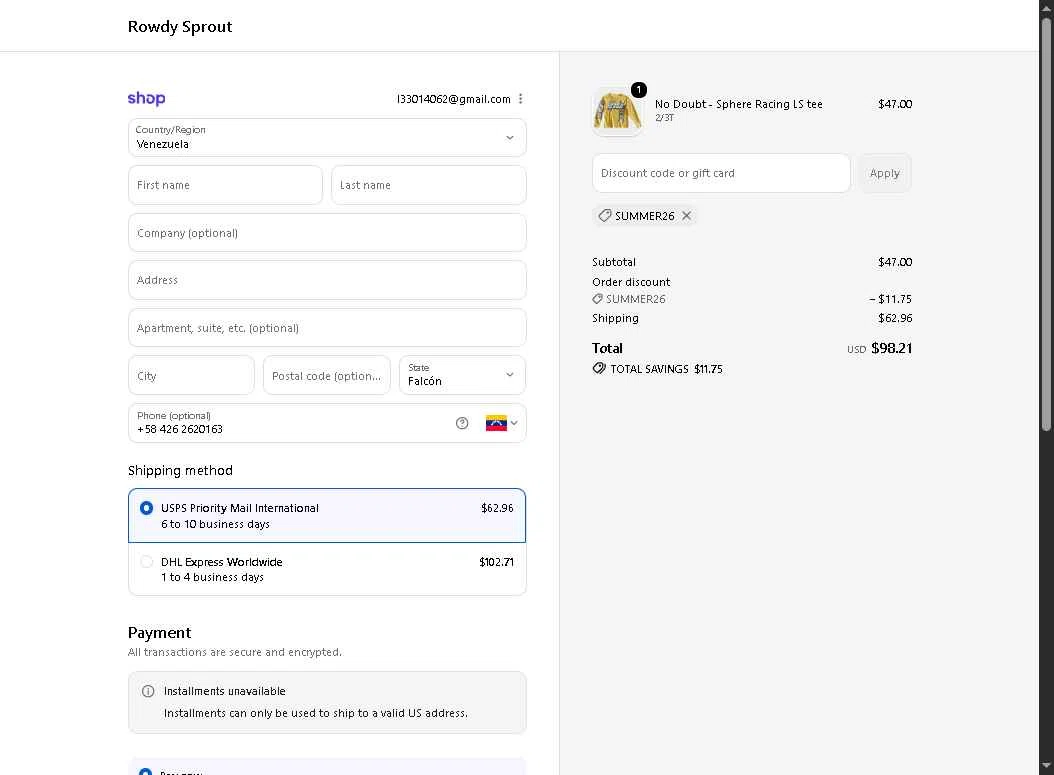Click the total savings tag icon
Viewport: 1054px width, 775px height.
pos(599,368)
